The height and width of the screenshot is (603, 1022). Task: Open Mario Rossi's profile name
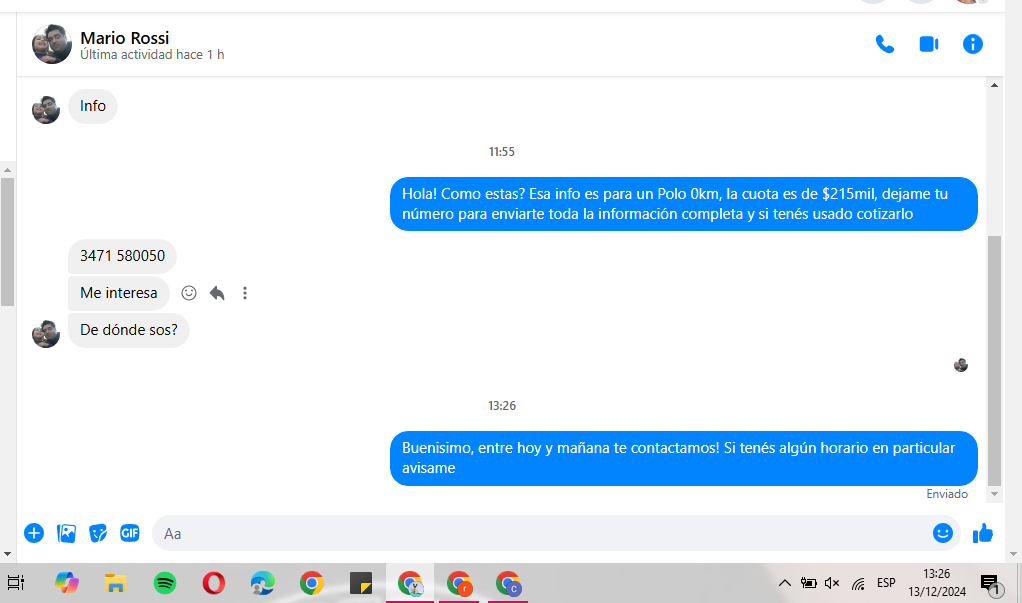click(124, 38)
